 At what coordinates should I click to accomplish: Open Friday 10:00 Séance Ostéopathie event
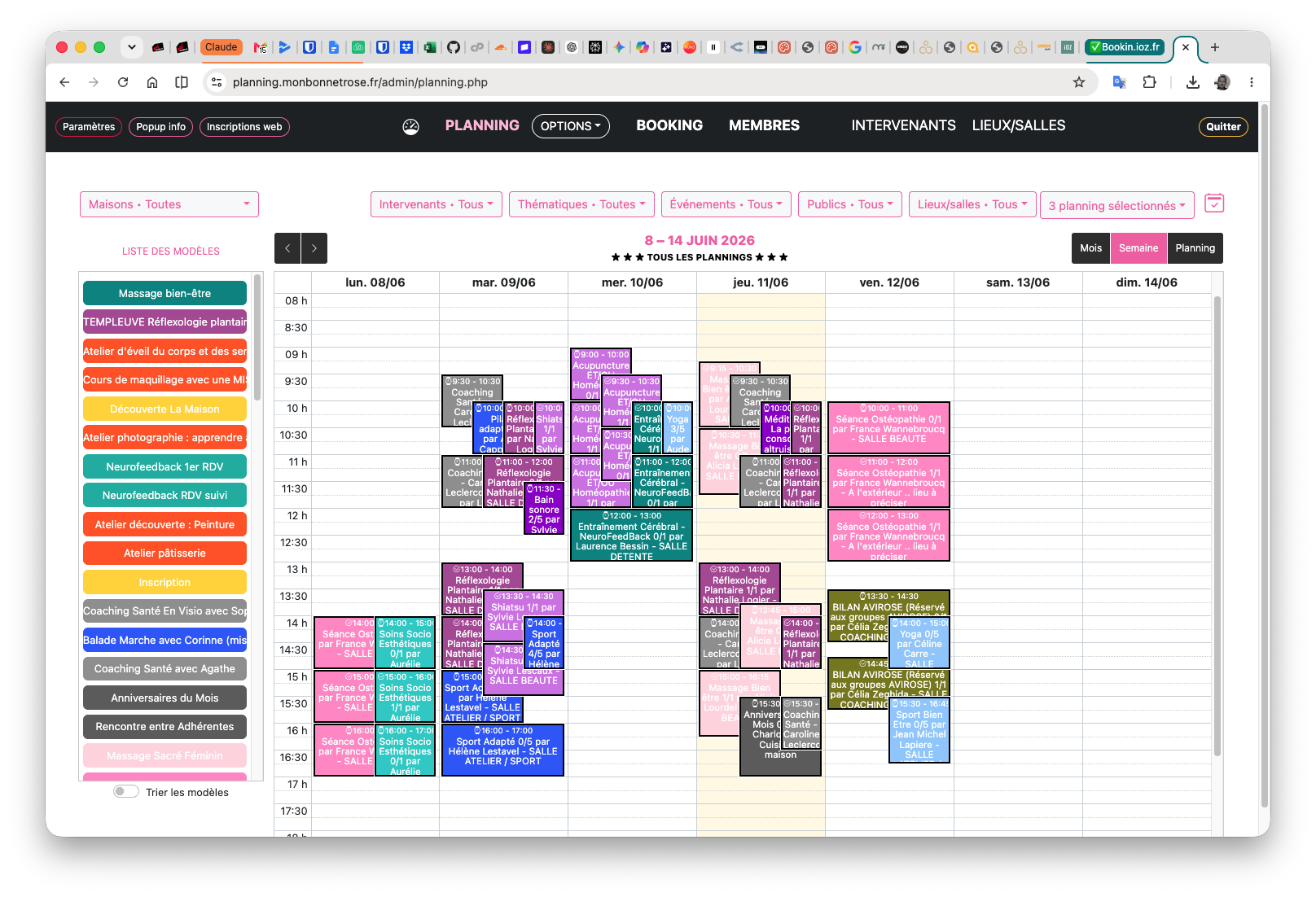pyautogui.click(x=888, y=427)
